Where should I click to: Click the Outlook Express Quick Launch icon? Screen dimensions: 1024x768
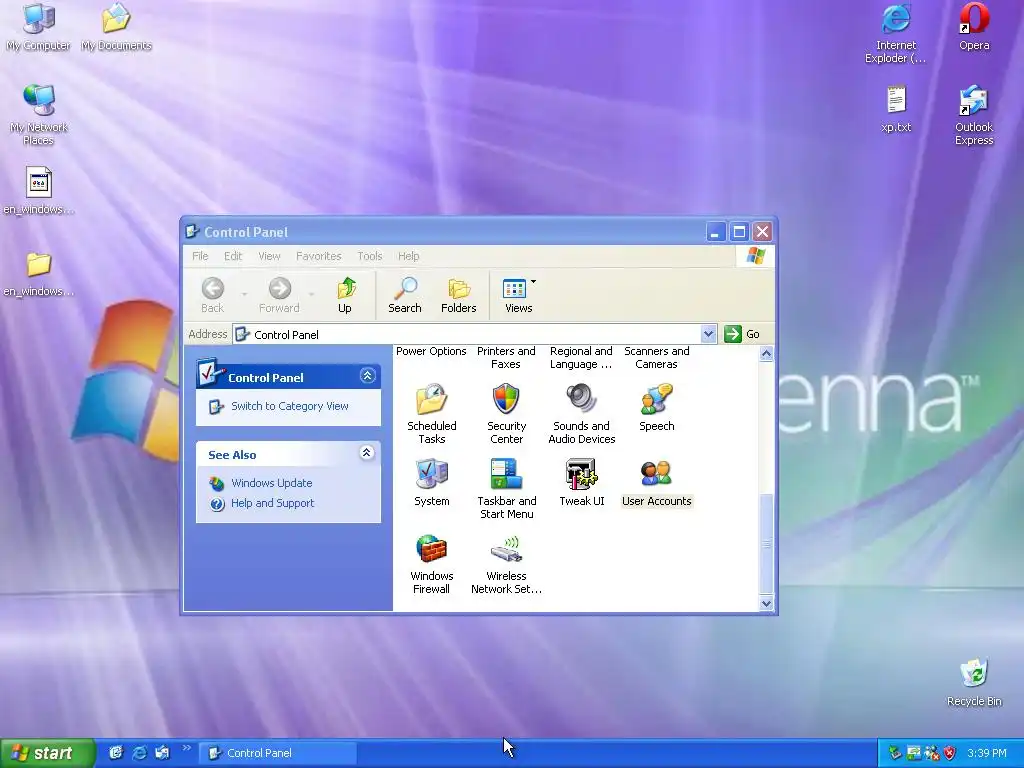coord(162,753)
